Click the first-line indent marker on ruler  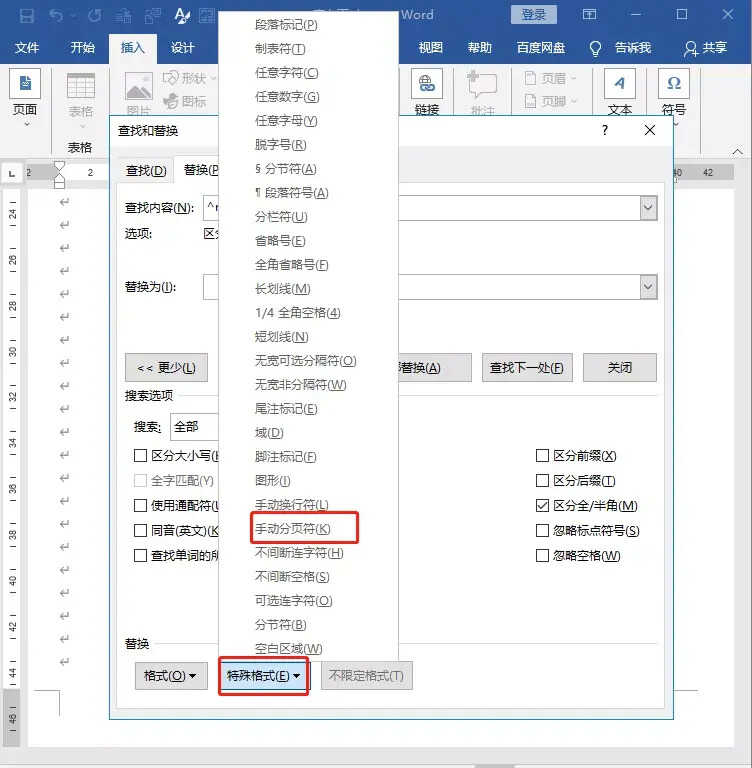59,166
